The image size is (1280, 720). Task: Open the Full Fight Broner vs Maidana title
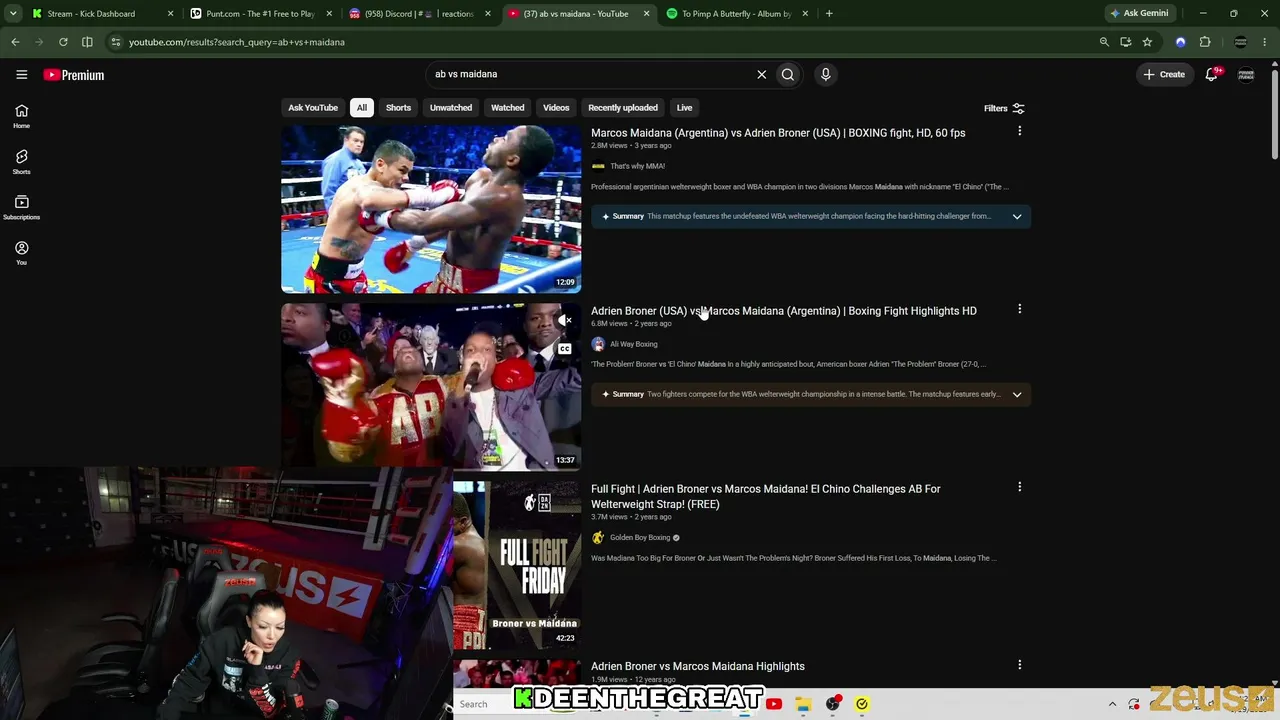pyautogui.click(x=766, y=496)
